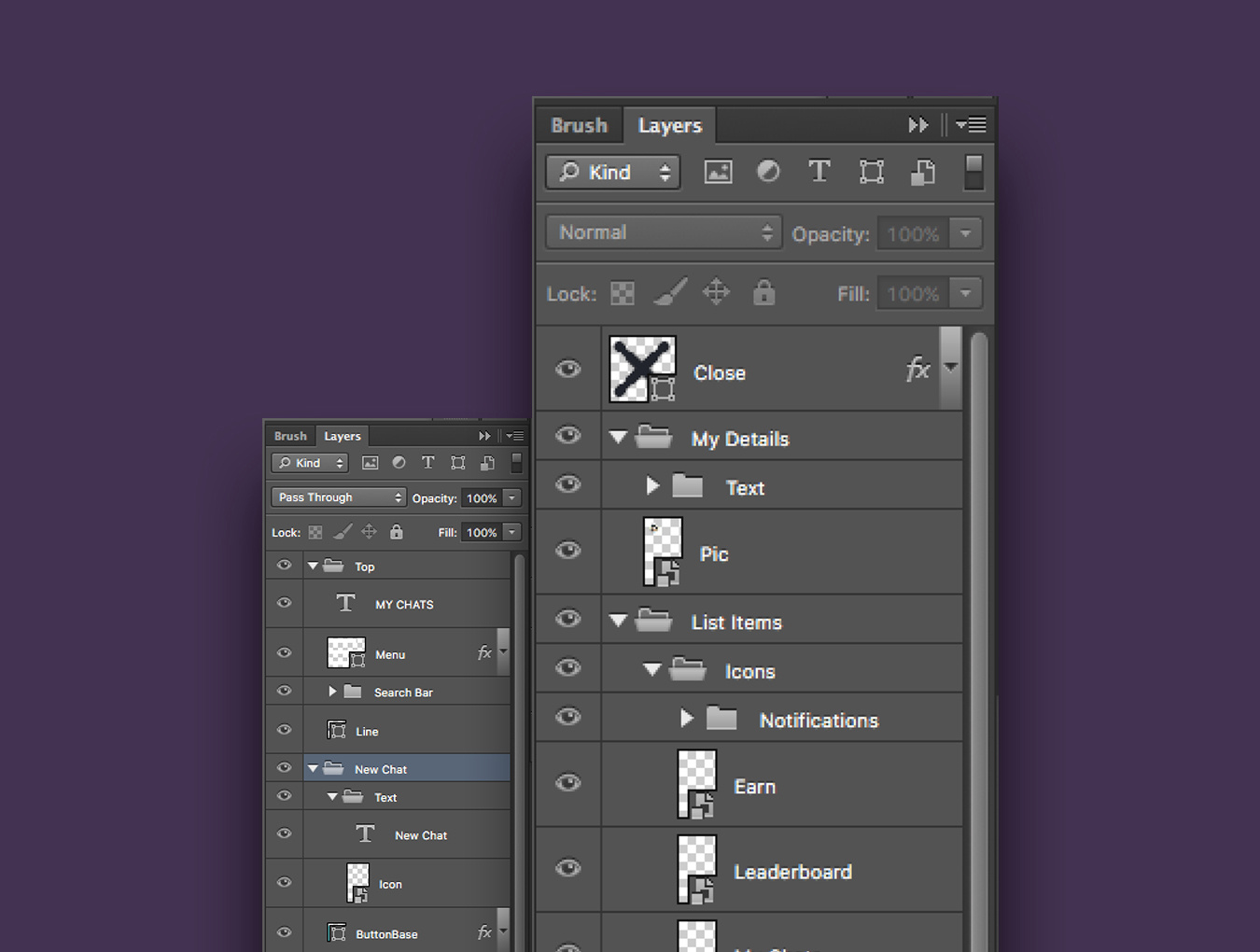Click the Pic layer thumbnail
The width and height of the screenshot is (1260, 952).
664,552
